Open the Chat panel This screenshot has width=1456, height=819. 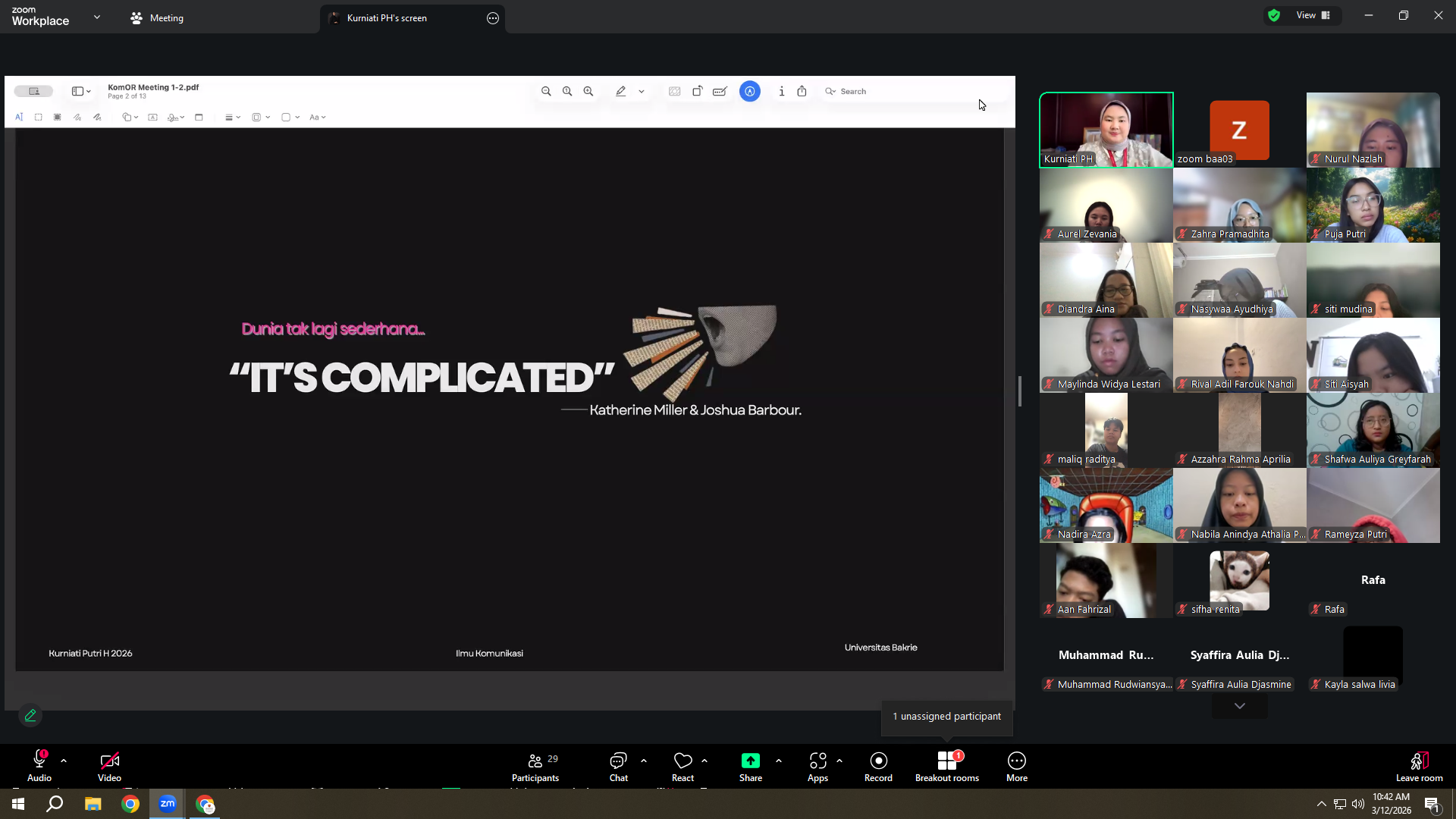618,766
